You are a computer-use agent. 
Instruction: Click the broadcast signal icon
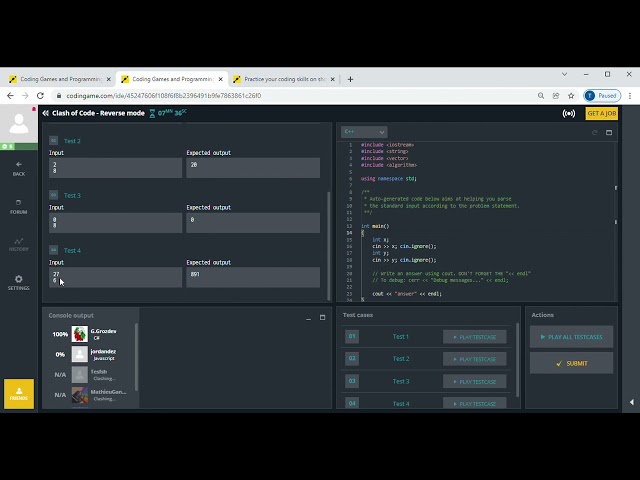tap(569, 113)
